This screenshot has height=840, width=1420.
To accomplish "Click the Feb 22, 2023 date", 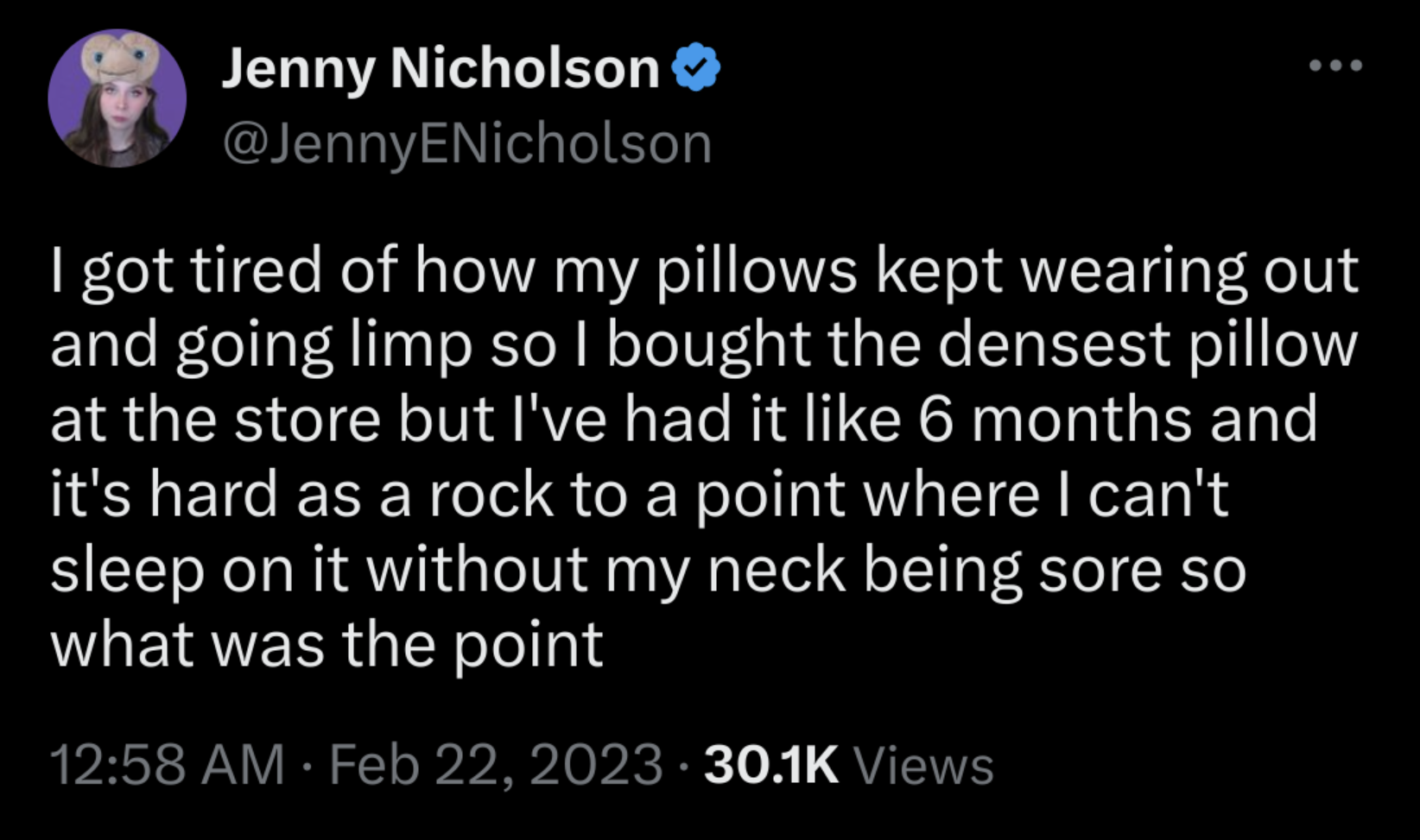I will click(496, 765).
